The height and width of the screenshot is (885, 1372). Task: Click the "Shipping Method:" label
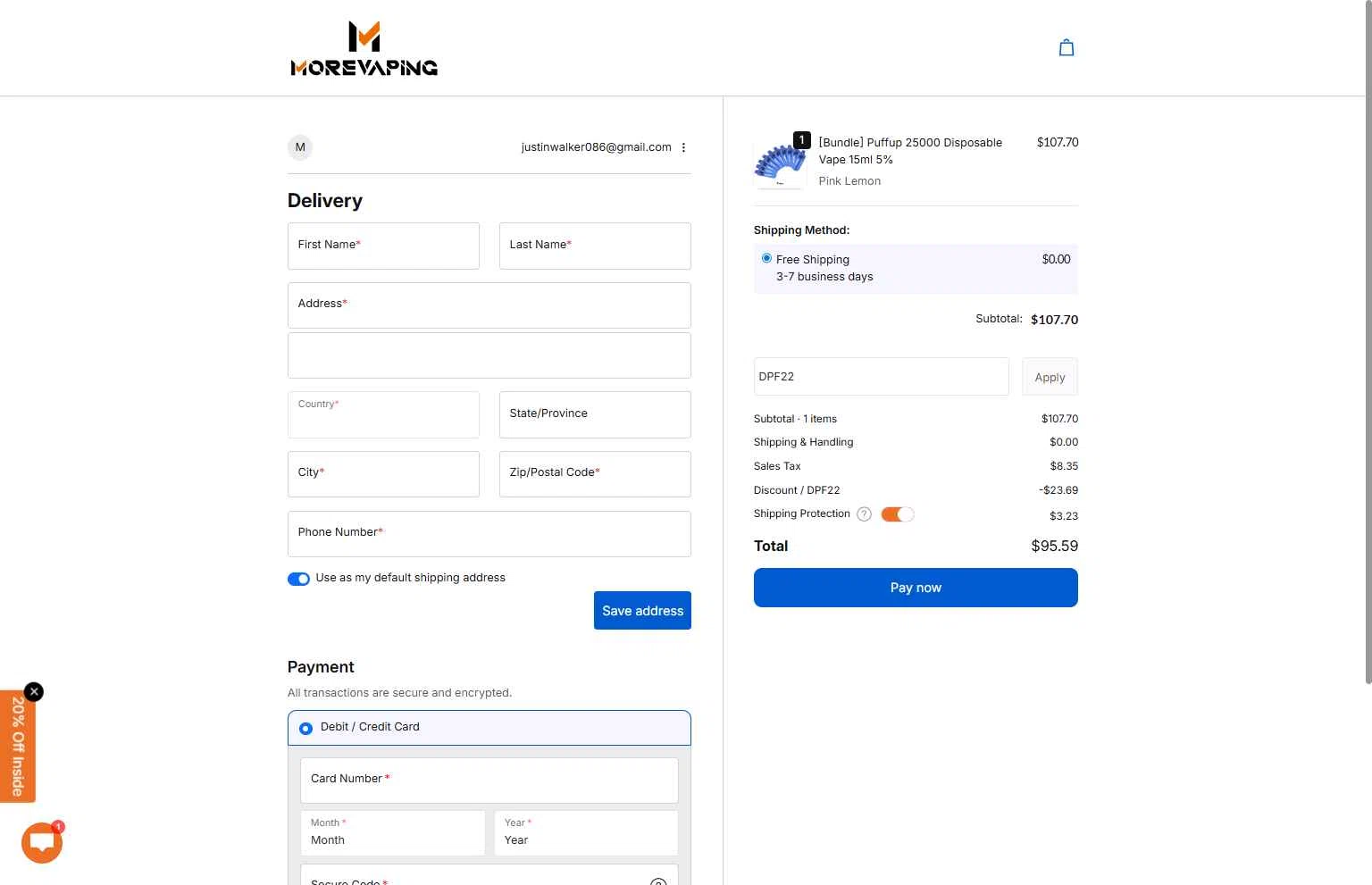click(x=801, y=230)
